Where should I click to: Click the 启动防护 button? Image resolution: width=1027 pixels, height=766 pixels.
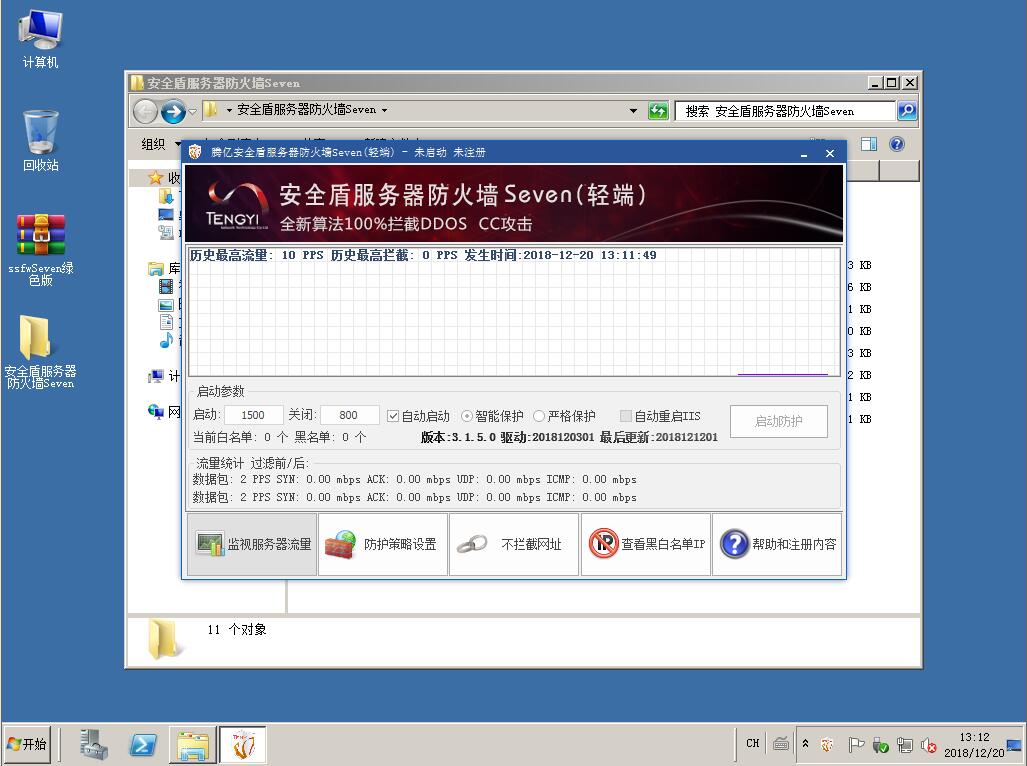(779, 421)
